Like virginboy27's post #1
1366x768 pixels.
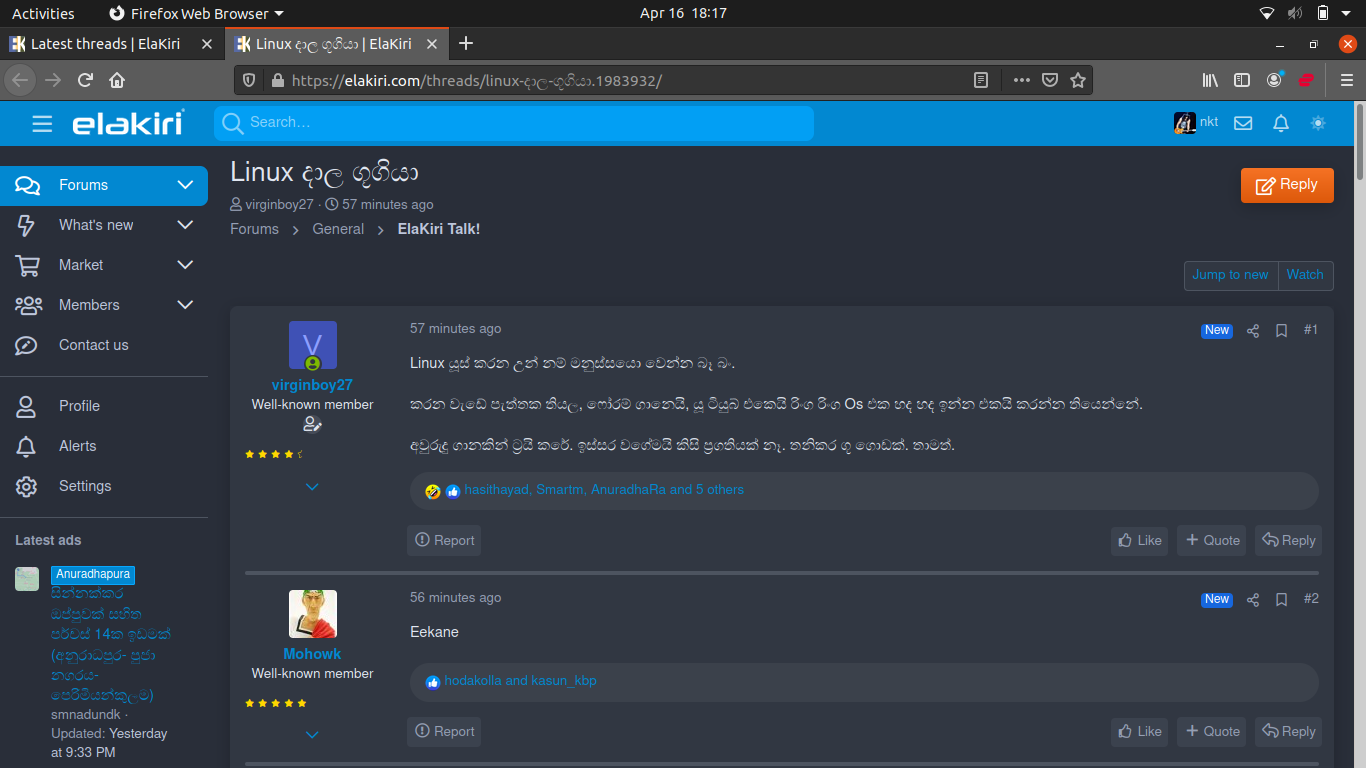(x=1140, y=541)
